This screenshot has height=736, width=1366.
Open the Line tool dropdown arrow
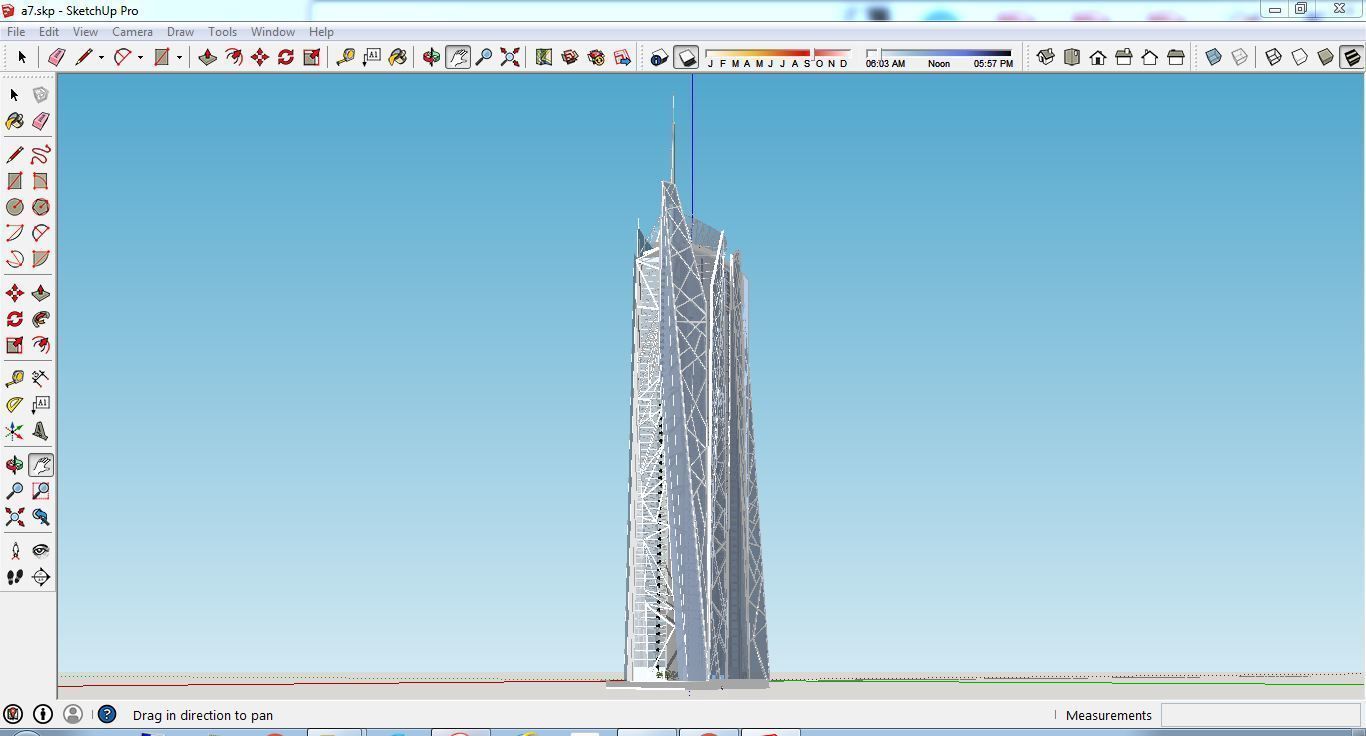coord(100,57)
